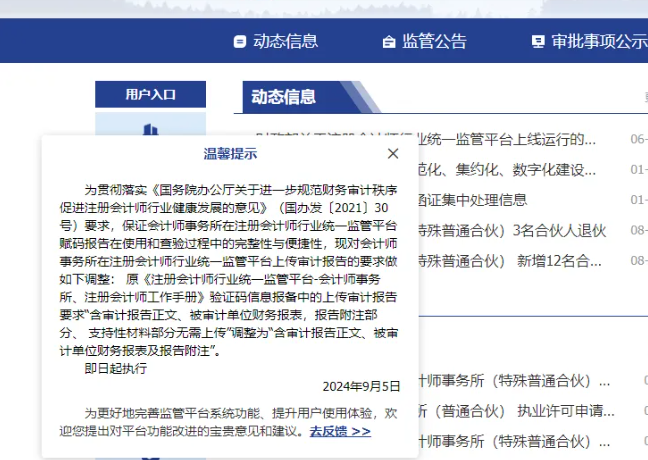Open notice about 3名合伙人退伙

[510, 230]
